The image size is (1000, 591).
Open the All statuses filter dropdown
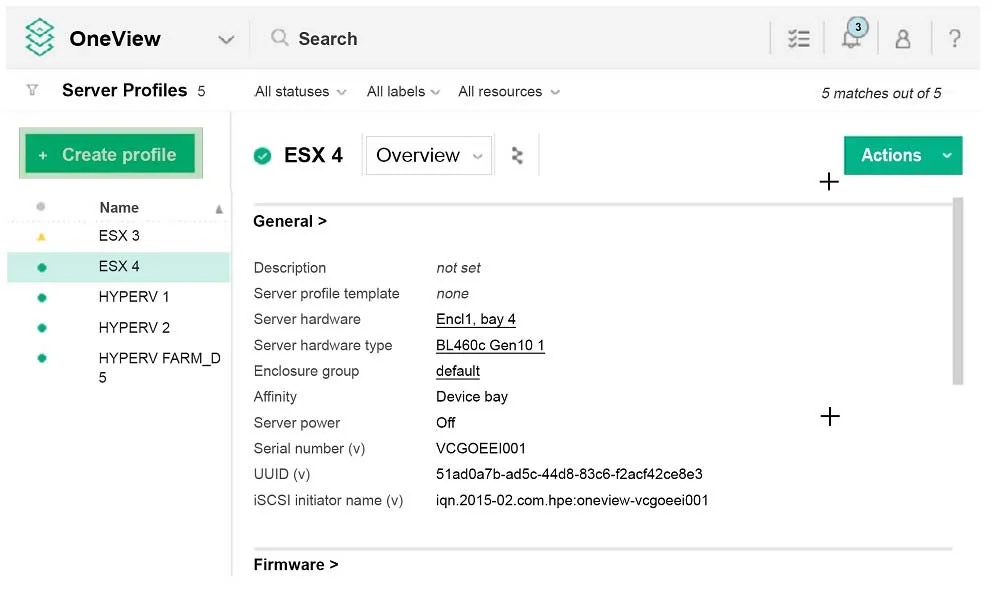click(300, 92)
